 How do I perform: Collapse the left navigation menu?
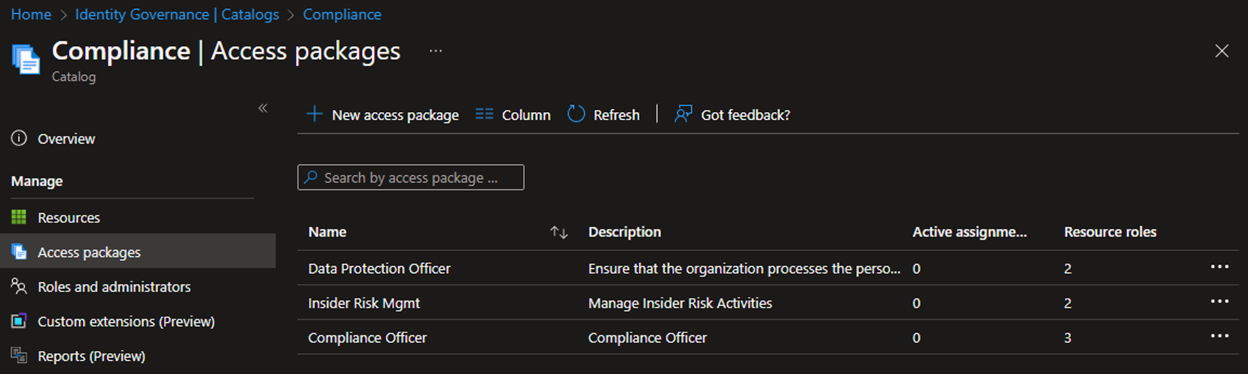(x=263, y=108)
